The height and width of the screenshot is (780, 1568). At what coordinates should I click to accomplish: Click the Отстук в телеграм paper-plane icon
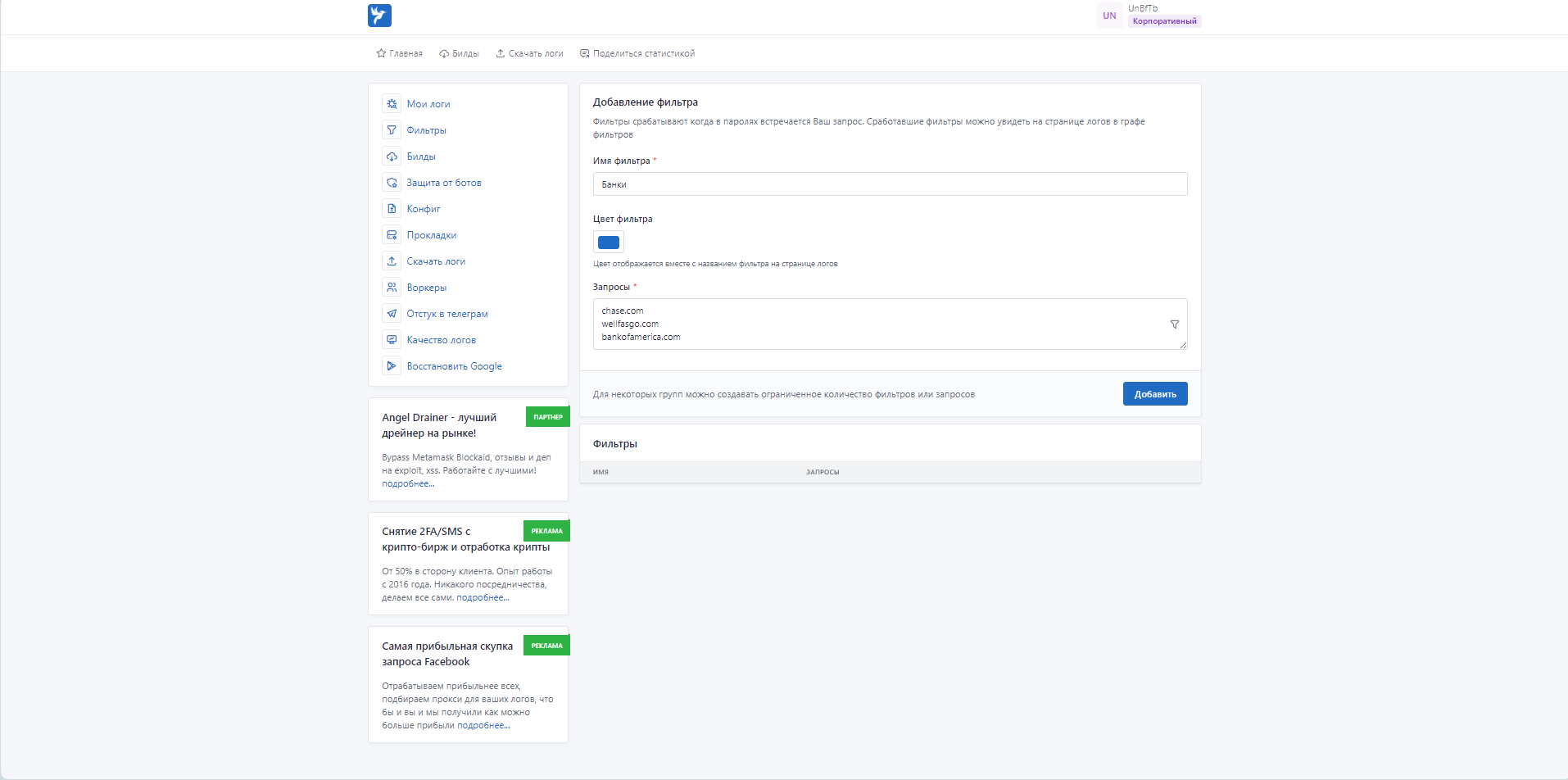392,314
